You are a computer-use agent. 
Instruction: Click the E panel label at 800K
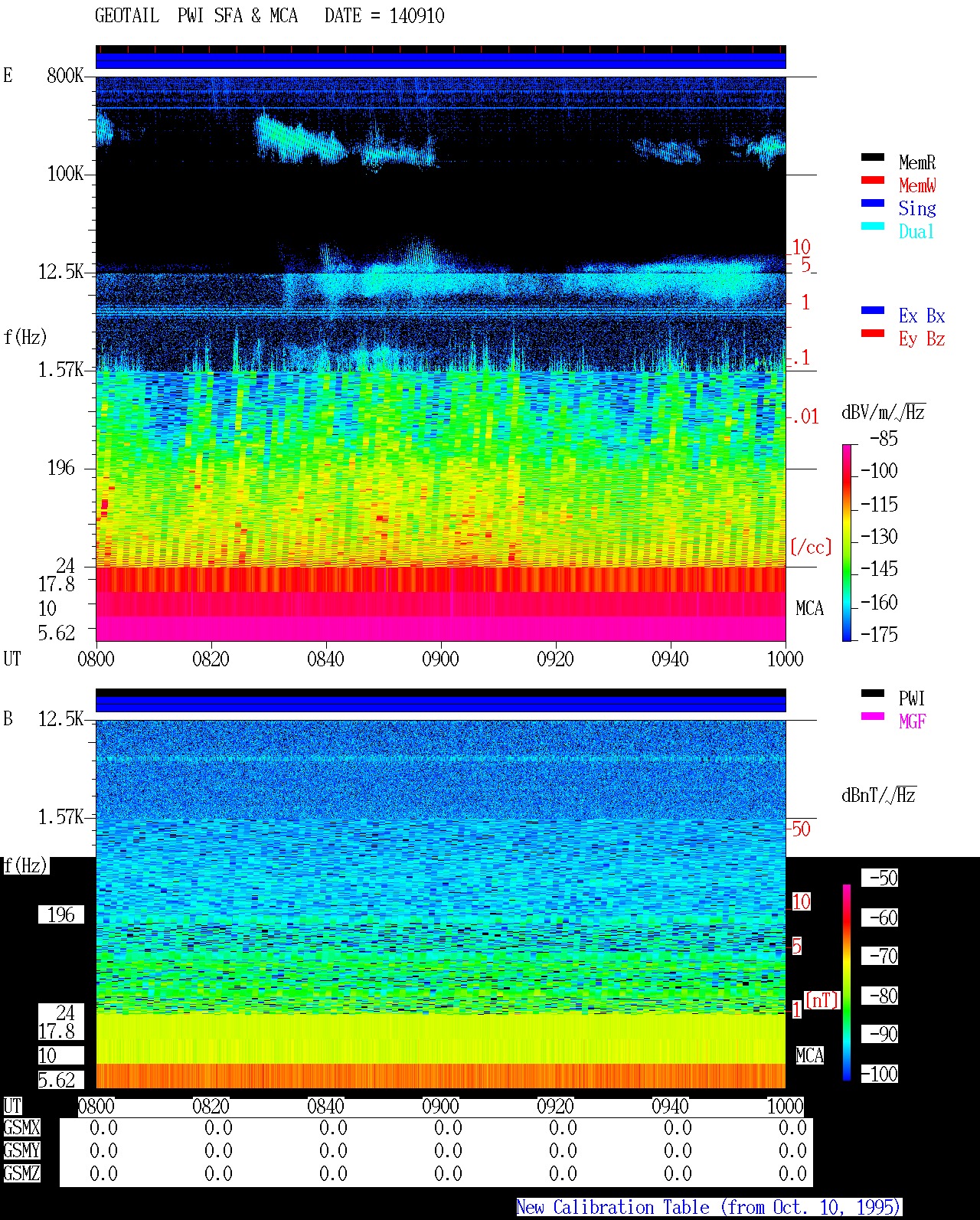(x=8, y=76)
